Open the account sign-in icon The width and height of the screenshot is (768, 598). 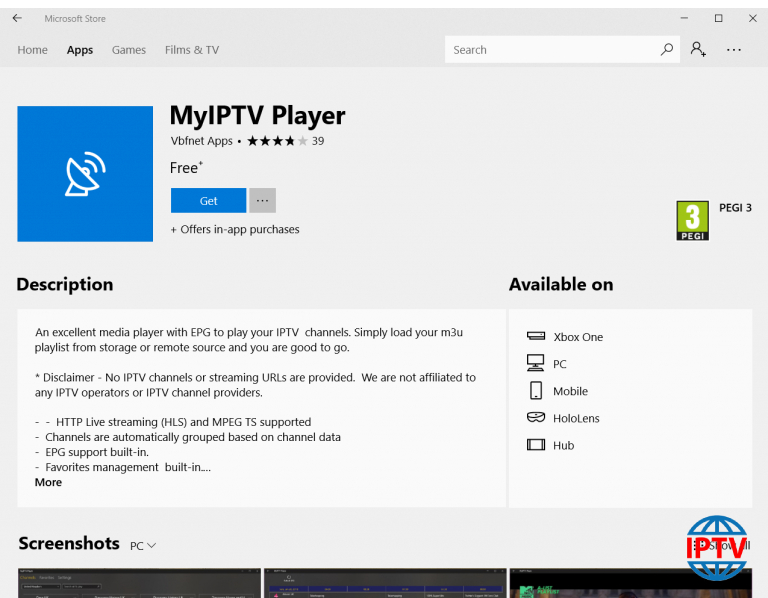698,49
